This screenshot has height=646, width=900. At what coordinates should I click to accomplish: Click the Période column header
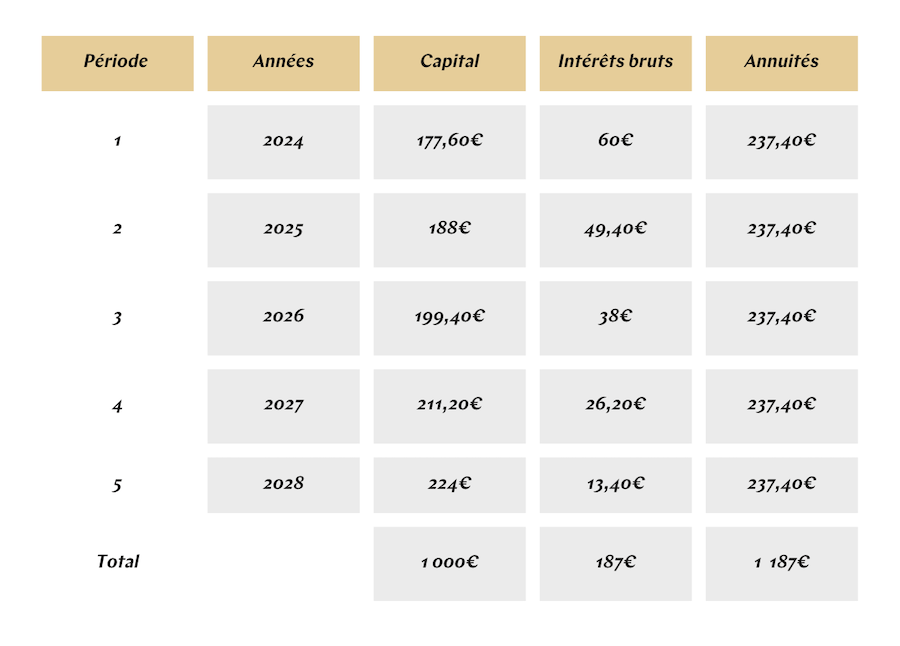click(x=117, y=63)
